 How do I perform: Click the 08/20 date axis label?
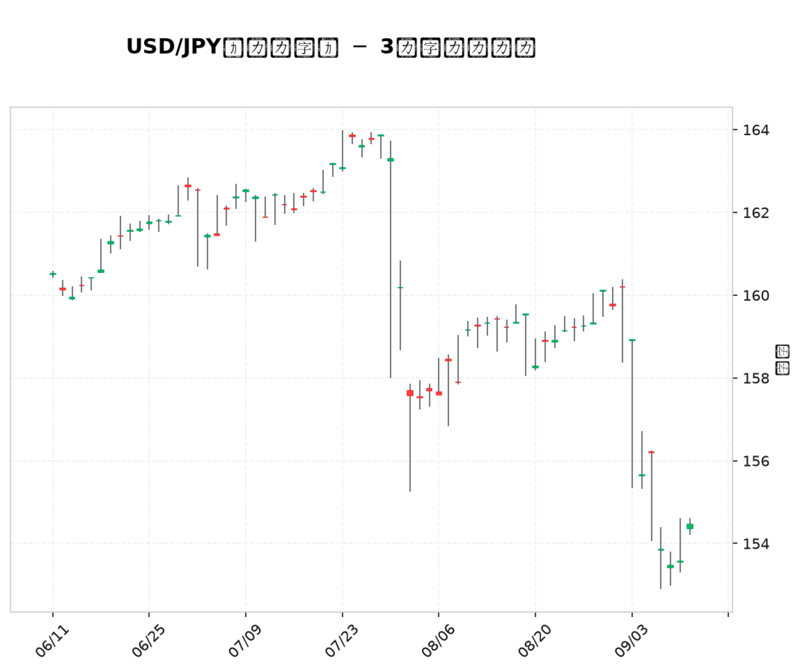[x=534, y=640]
